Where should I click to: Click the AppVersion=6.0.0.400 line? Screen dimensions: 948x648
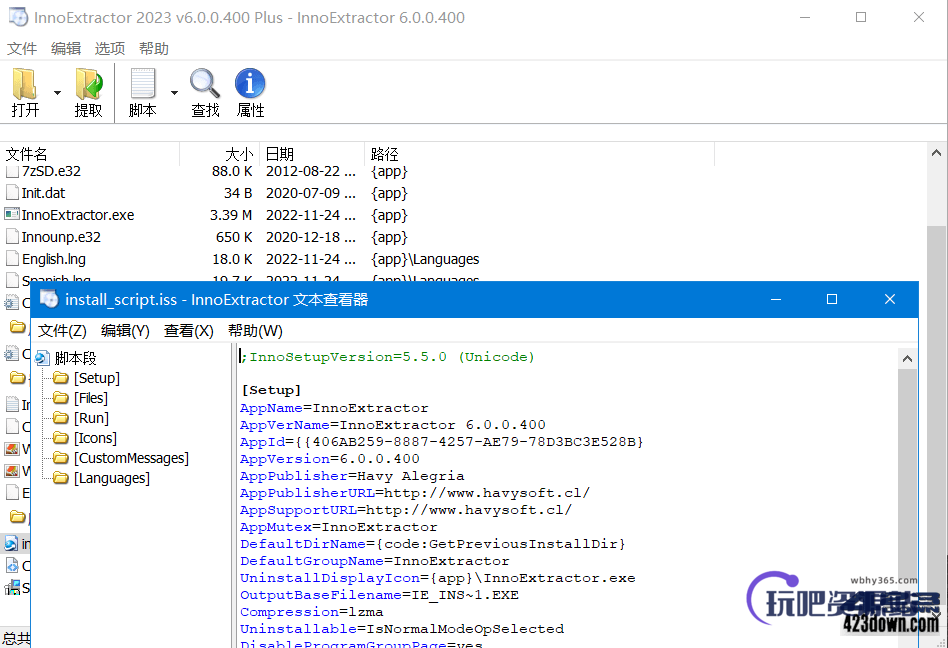[330, 459]
